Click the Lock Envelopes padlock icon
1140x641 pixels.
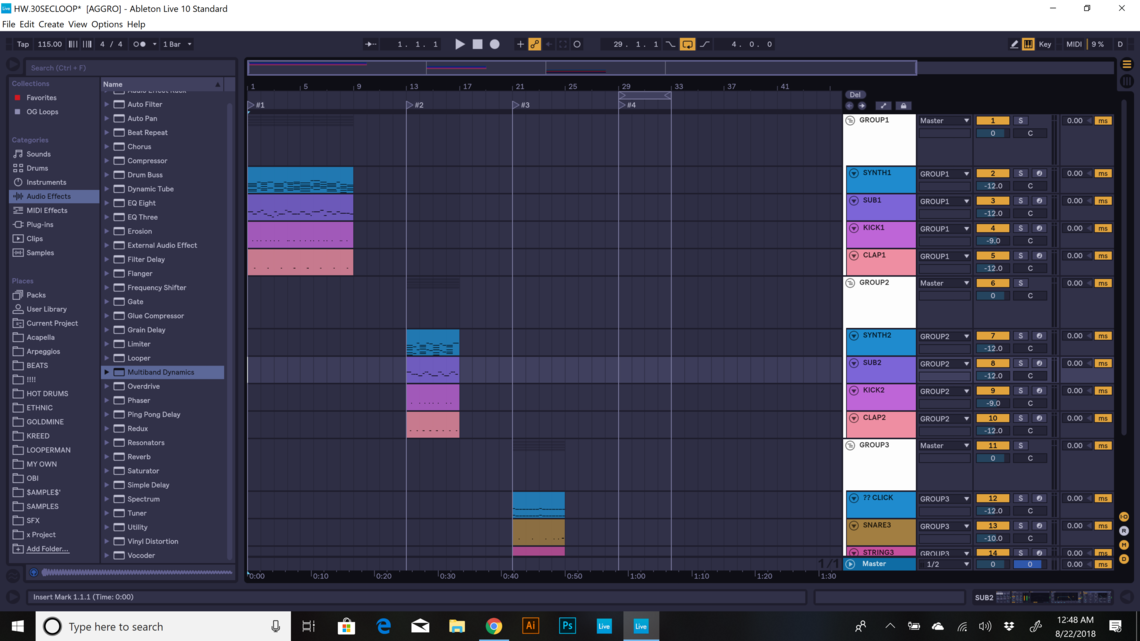[903, 106]
